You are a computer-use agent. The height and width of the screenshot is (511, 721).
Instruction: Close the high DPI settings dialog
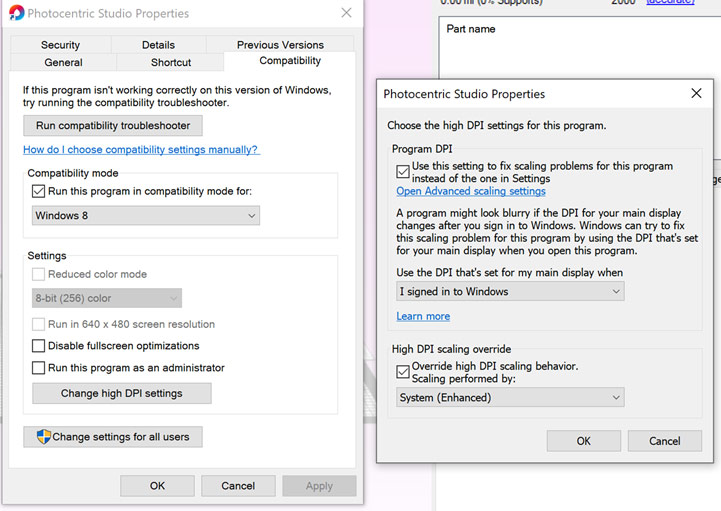pyautogui.click(x=696, y=93)
